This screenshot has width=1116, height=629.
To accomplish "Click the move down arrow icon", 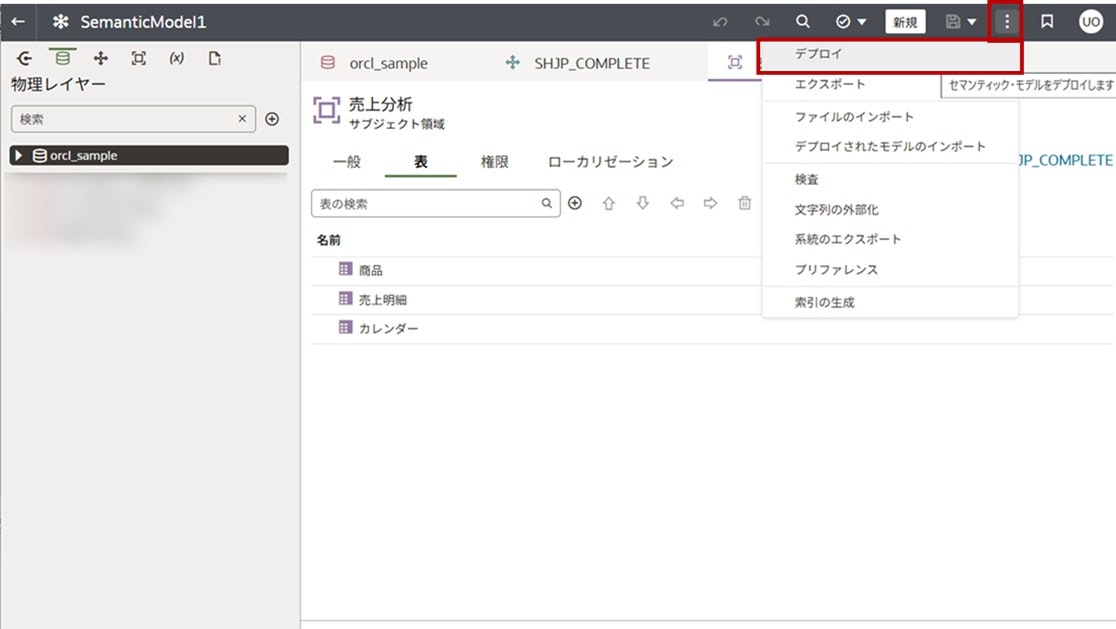I will click(643, 204).
